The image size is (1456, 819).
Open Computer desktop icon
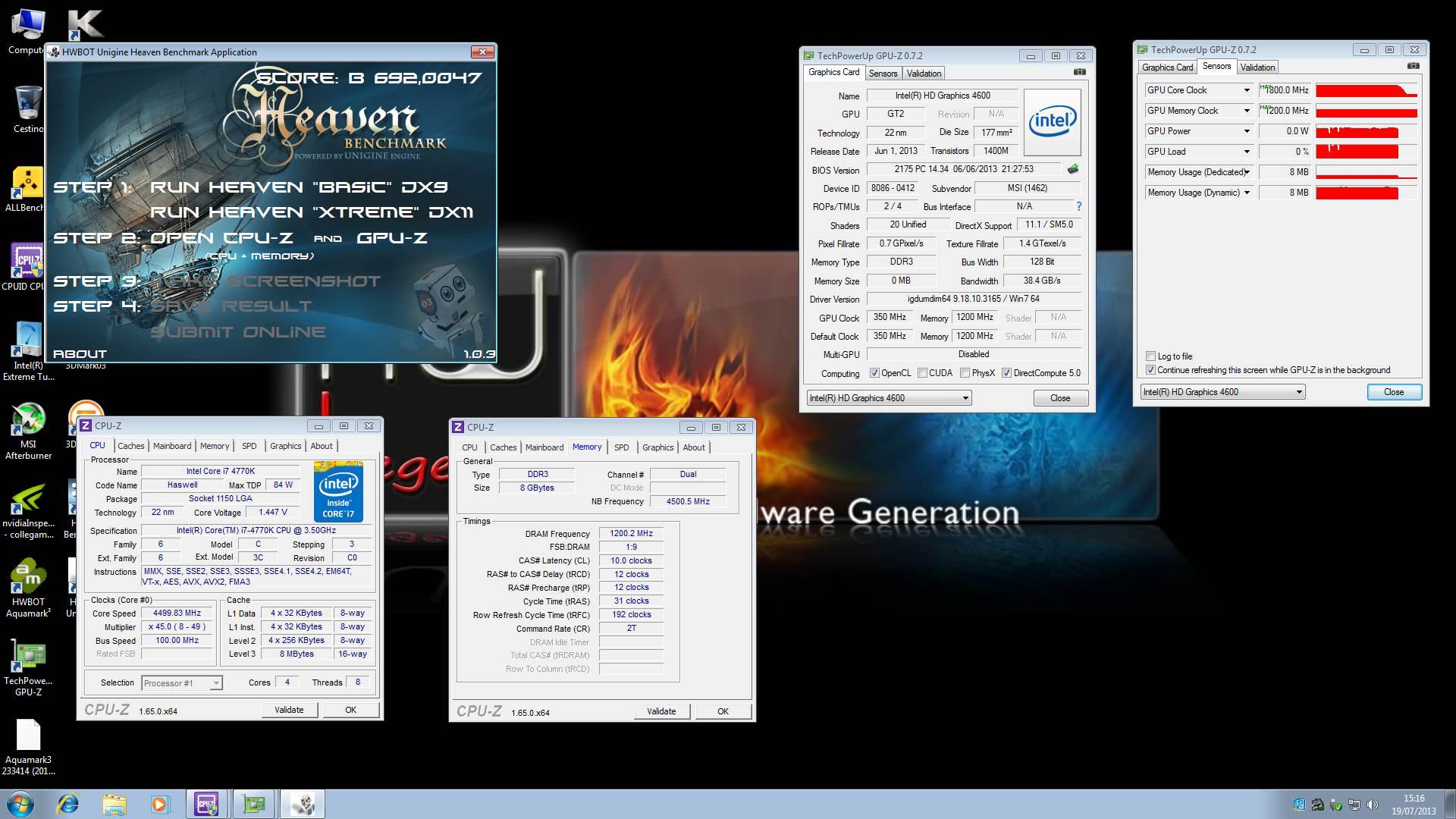(x=27, y=33)
